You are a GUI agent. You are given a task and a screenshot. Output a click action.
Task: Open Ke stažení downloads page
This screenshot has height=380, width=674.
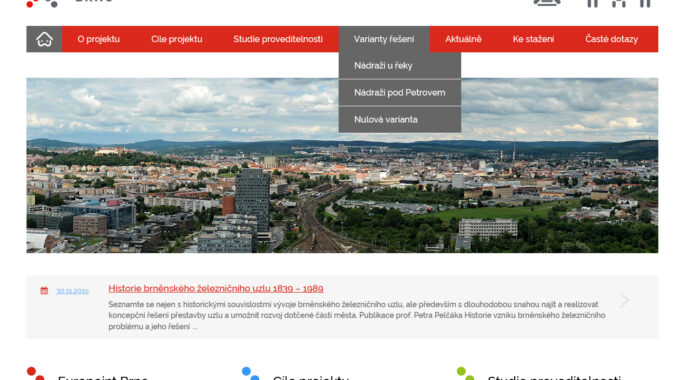533,39
